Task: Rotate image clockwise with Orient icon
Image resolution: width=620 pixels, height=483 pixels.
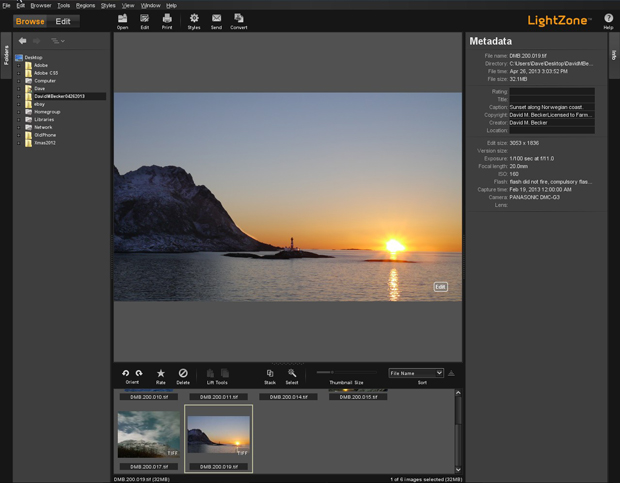Action: tap(139, 373)
